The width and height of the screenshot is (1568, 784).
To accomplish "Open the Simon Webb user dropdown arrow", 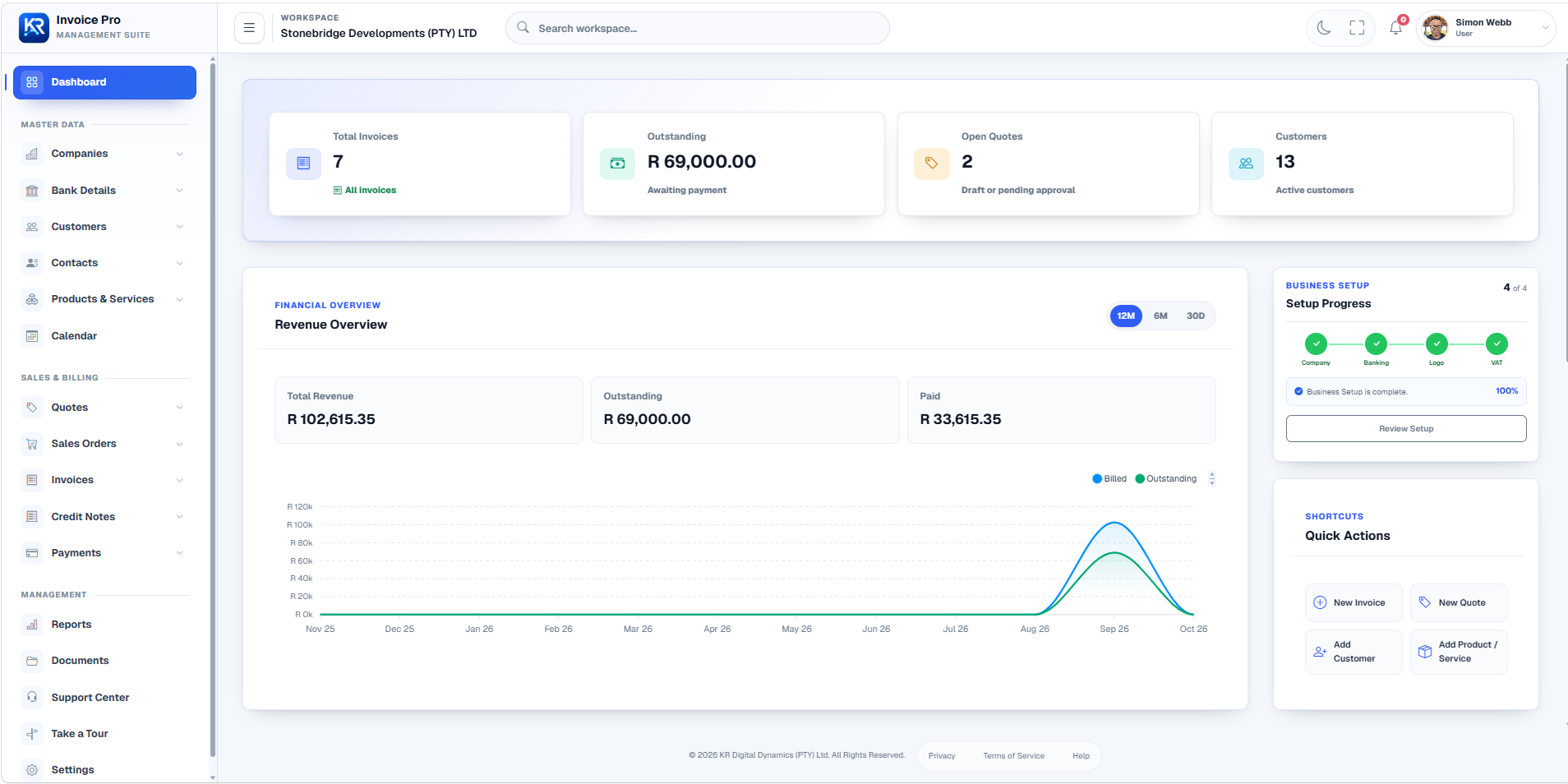I will tap(1545, 28).
